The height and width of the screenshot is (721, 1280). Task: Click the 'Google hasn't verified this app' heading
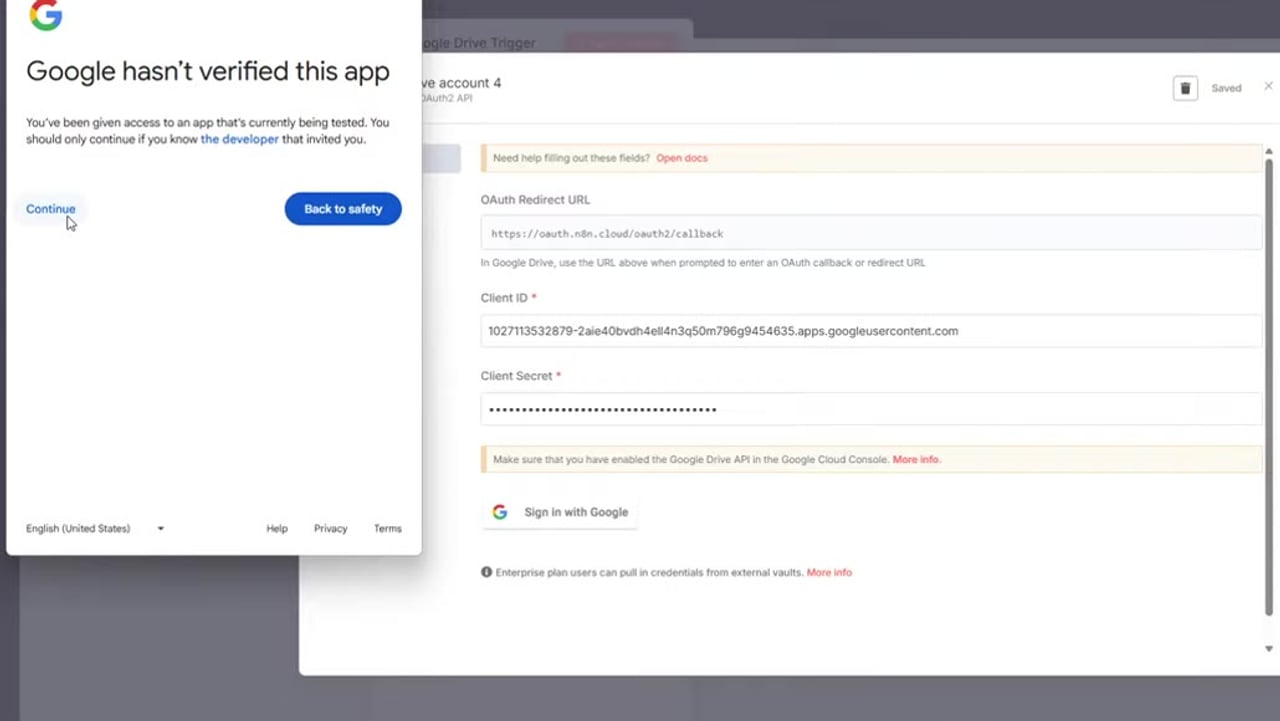click(x=208, y=72)
